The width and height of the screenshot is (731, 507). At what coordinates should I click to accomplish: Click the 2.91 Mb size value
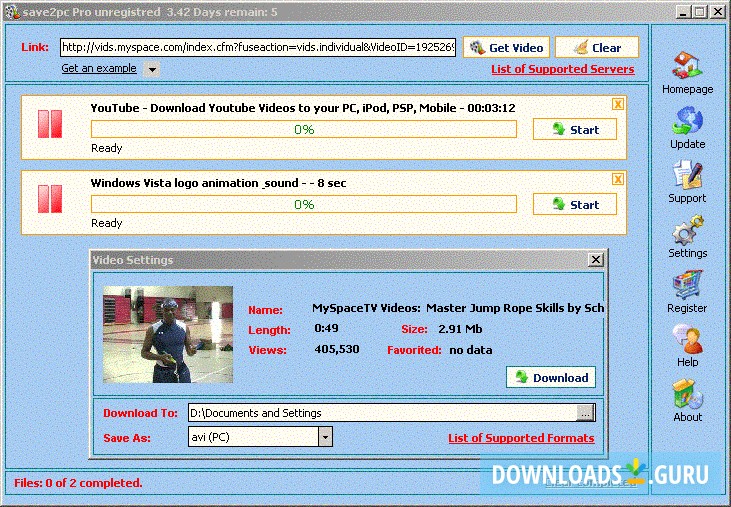click(x=460, y=329)
